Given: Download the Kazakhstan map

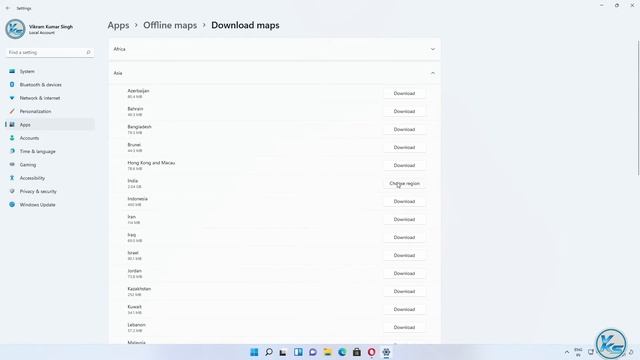Looking at the screenshot, I should 404,291.
